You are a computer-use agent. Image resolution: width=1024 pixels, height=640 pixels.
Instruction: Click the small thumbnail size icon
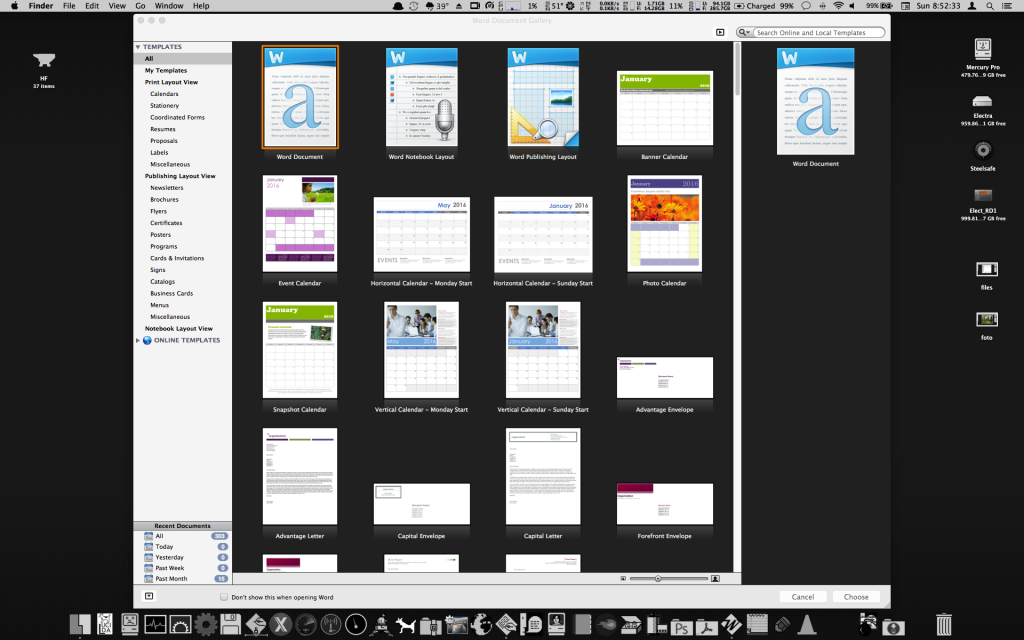click(x=623, y=579)
